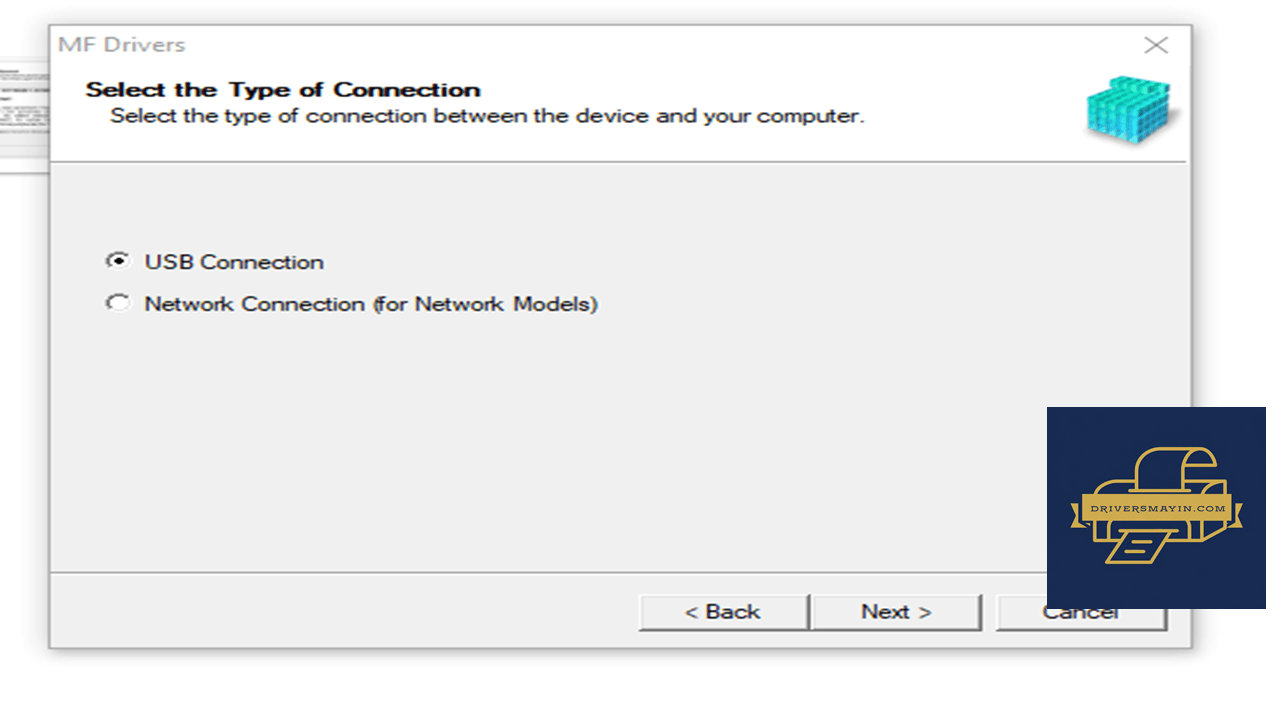Image resolution: width=1280 pixels, height=720 pixels.
Task: Select the USB Connection radio button
Action: pos(118,261)
